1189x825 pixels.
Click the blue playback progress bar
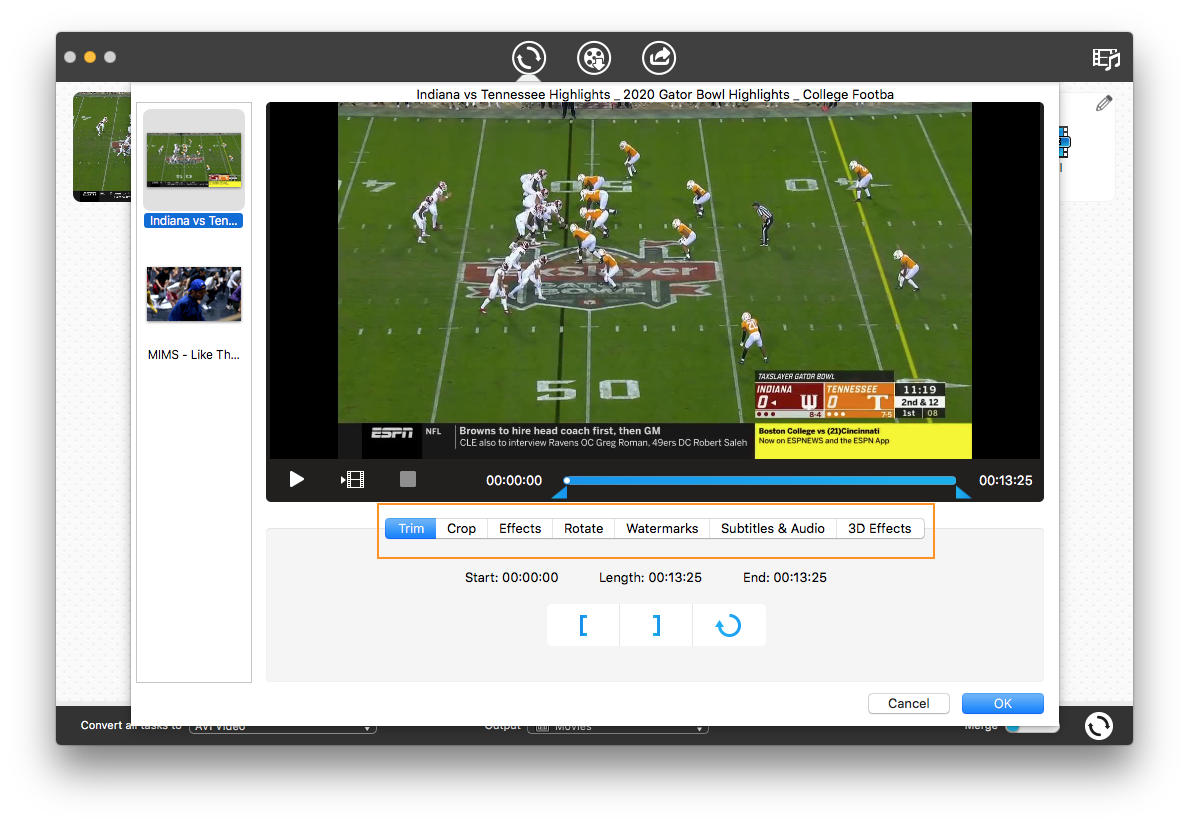[760, 481]
